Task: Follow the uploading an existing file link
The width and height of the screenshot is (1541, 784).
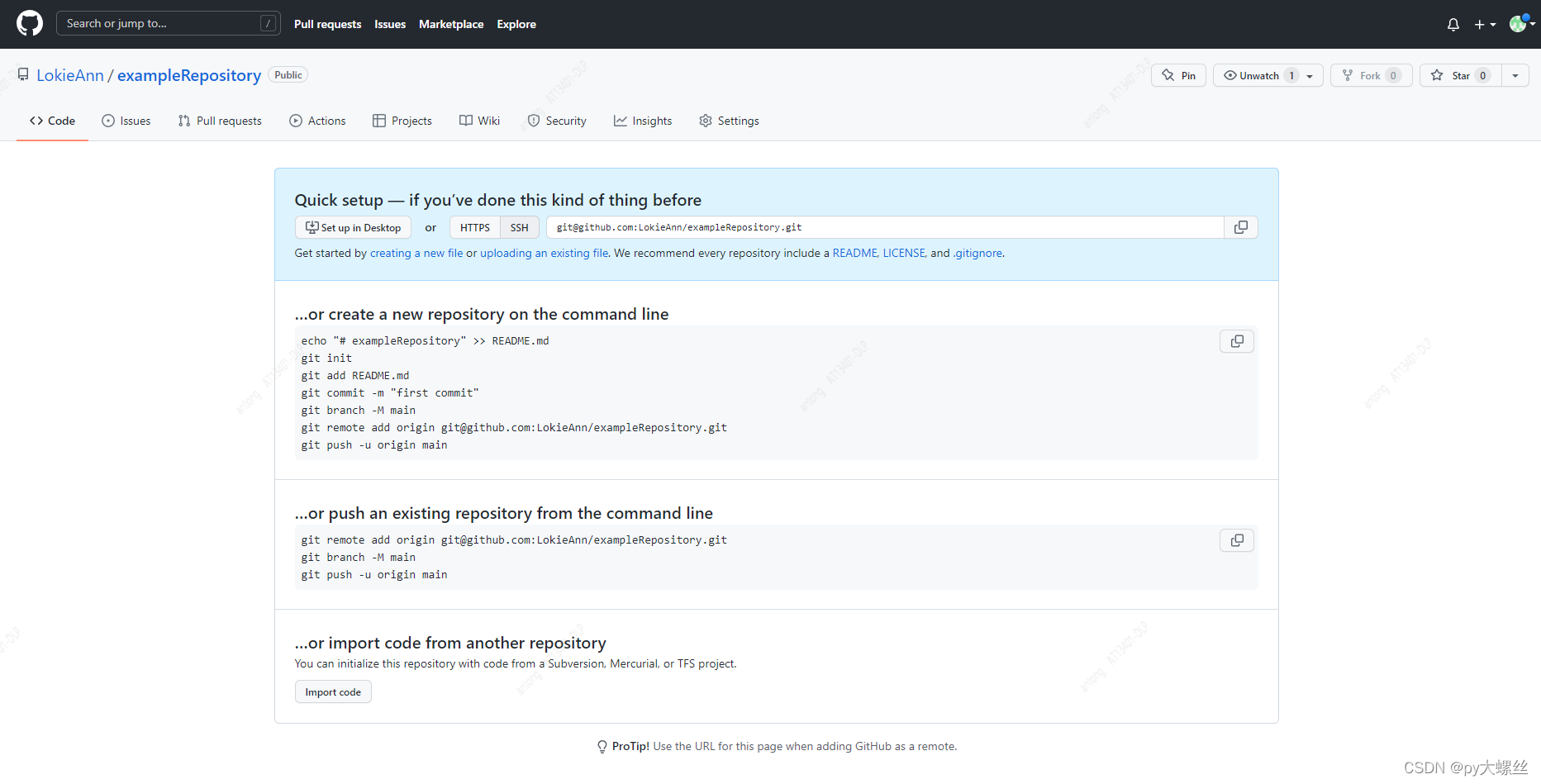Action: (545, 253)
